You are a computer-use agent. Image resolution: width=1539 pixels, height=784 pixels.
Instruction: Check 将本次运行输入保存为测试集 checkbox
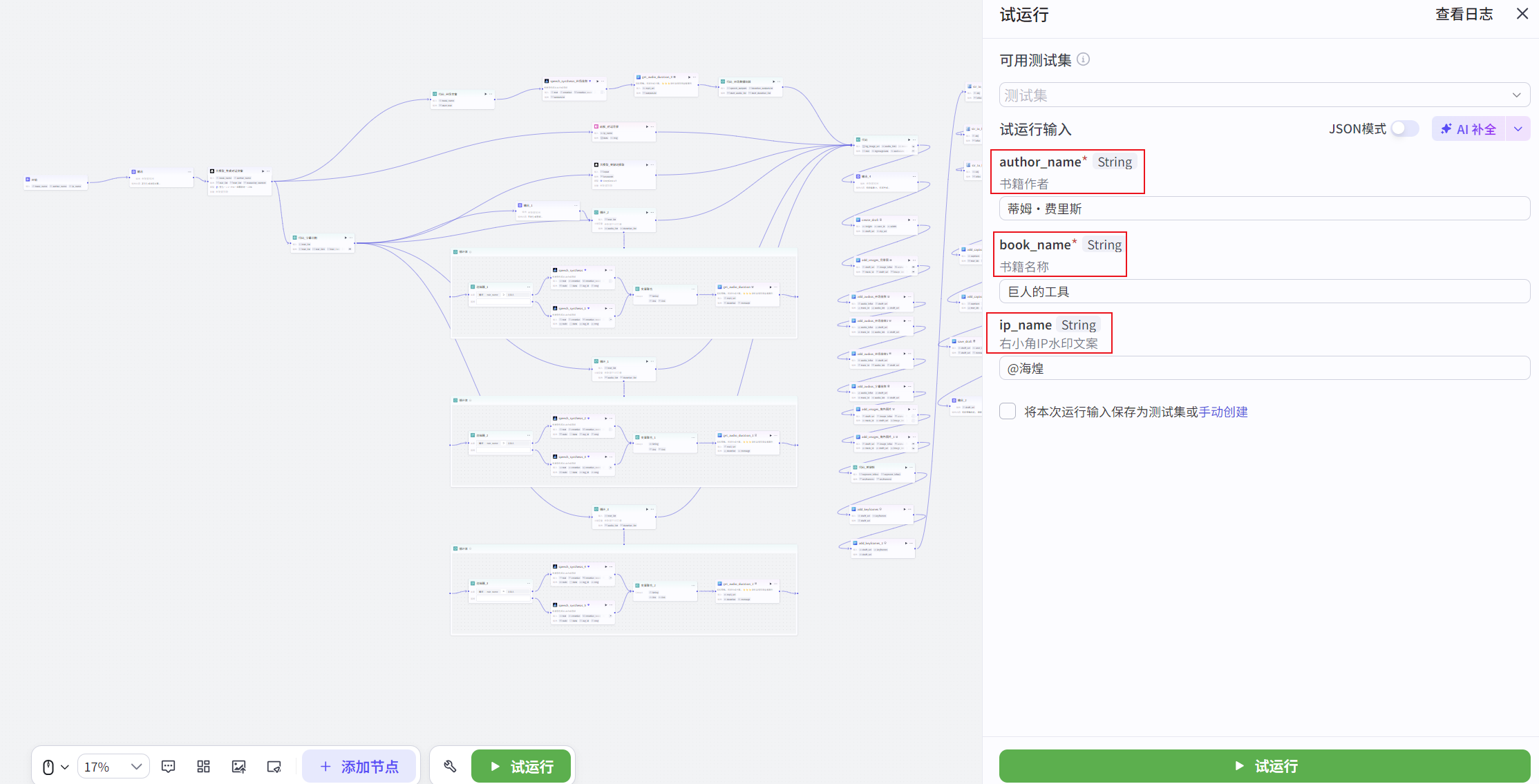tap(1007, 411)
